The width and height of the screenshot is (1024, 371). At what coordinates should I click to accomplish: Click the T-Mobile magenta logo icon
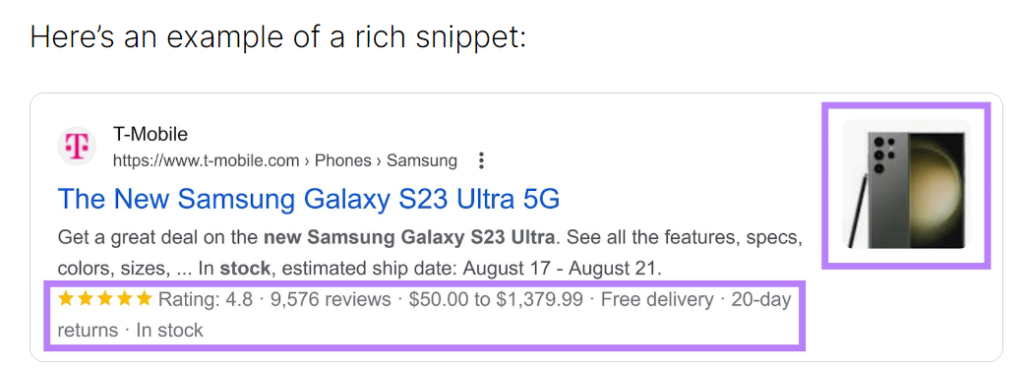(x=77, y=146)
